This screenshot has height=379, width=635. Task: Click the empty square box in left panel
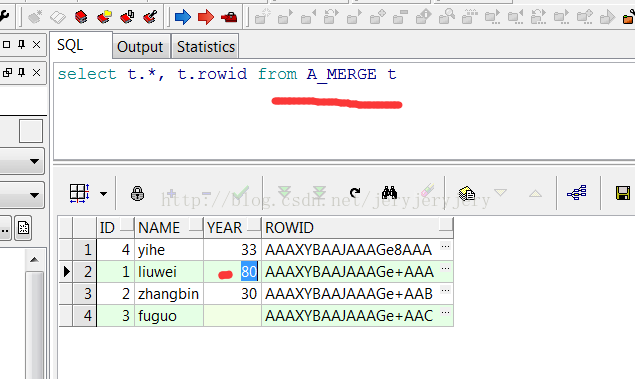(x=31, y=131)
